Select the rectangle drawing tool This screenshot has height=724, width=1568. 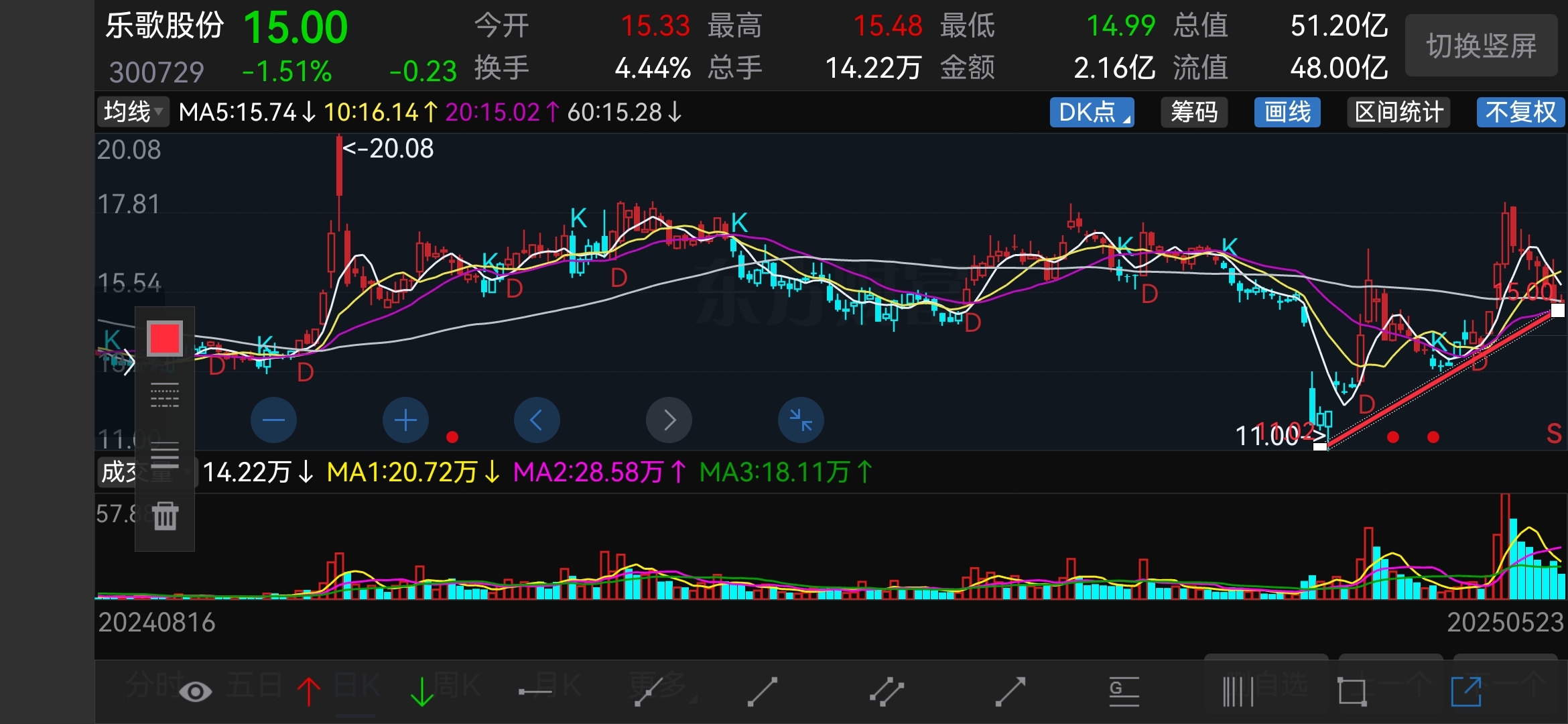click(1352, 692)
